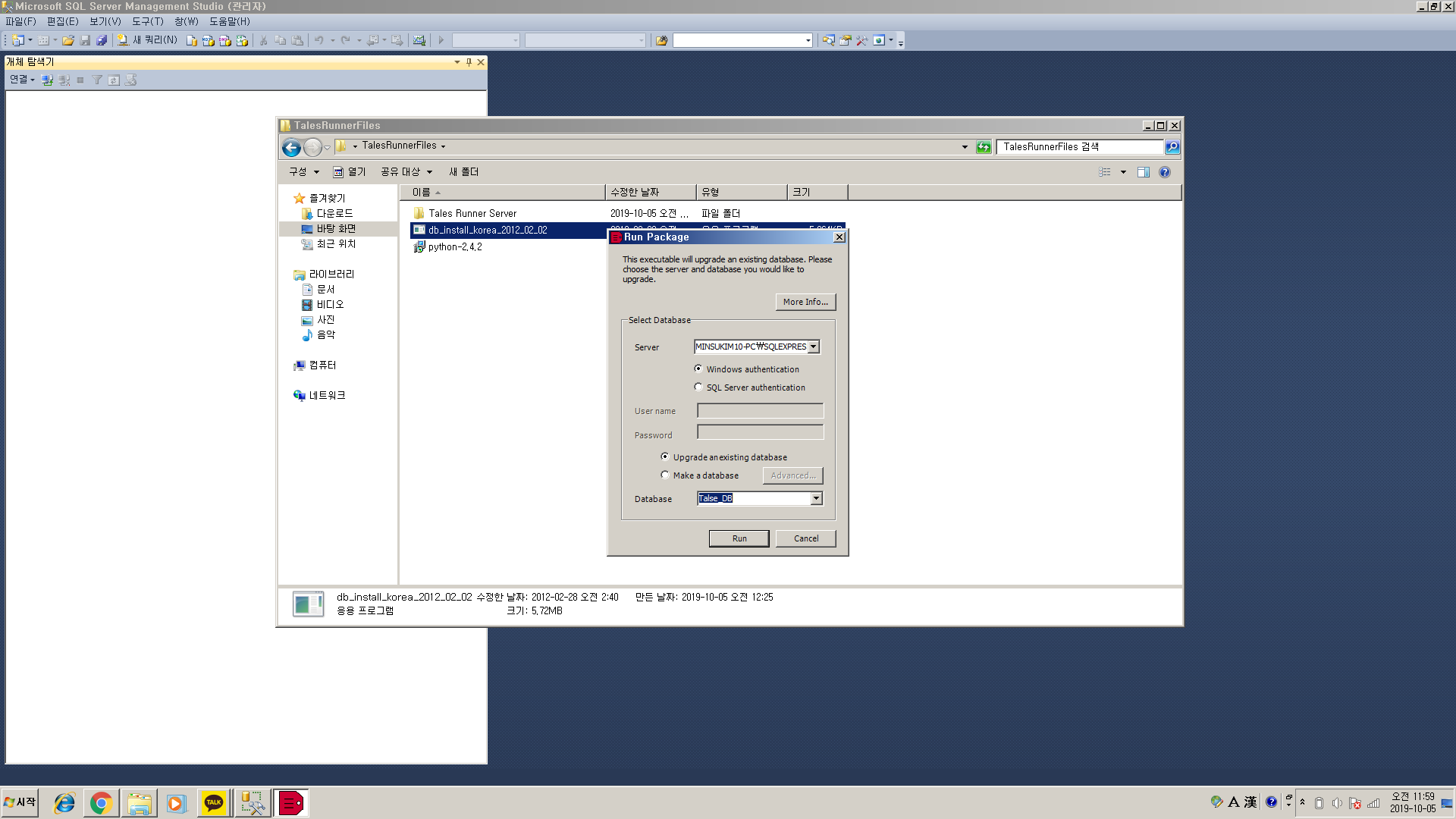Open the available databases combo in SSMS toolbar
Image resolution: width=1456 pixels, height=819 pixels.
tap(585, 40)
